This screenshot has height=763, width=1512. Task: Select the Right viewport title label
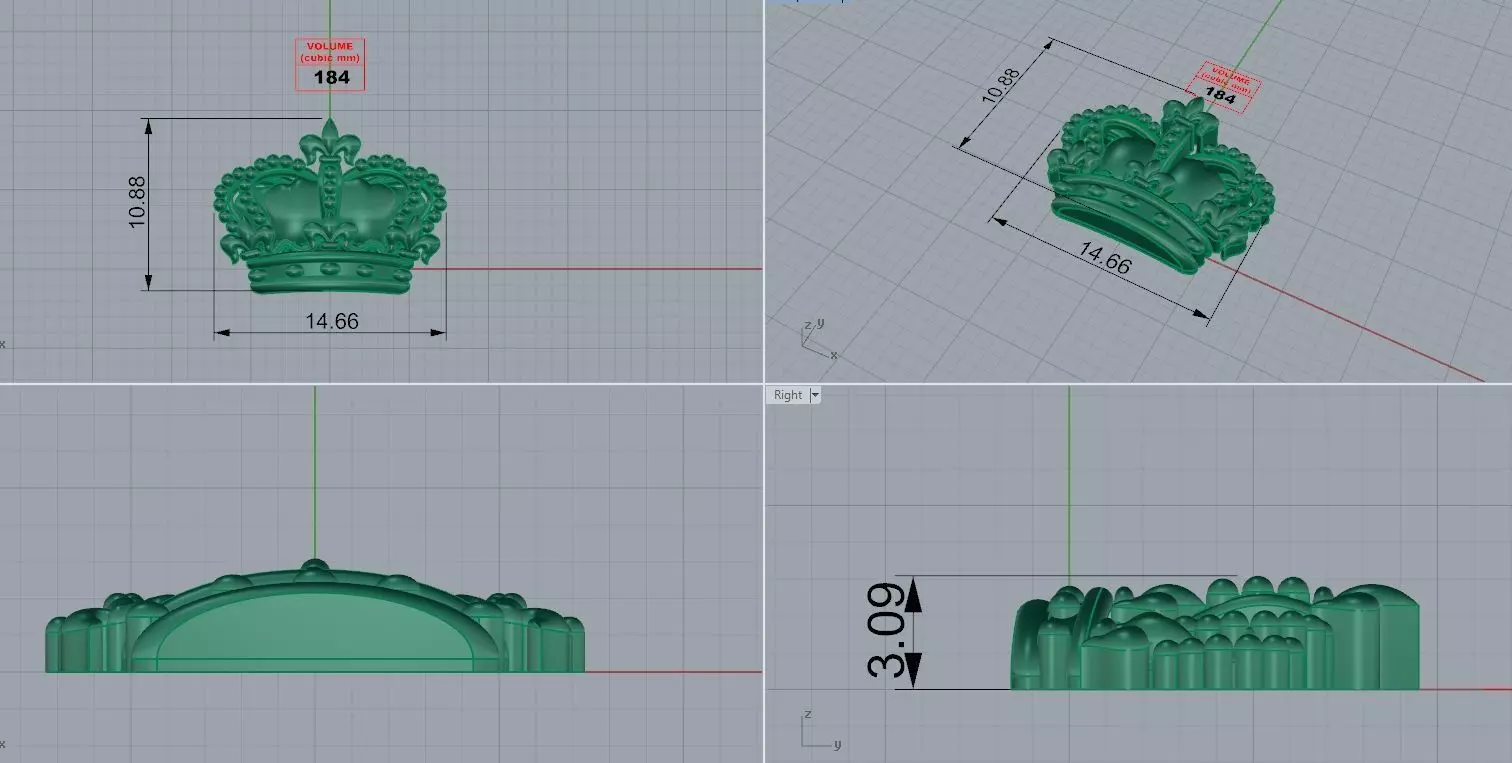(788, 395)
